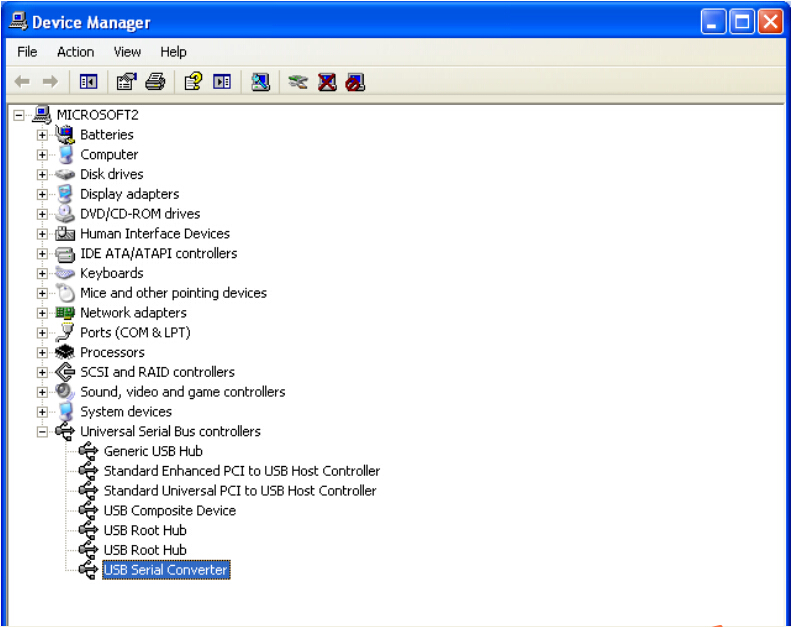Screen dimensions: 791x627
Task: Click the SCSI and RAID controllers icon
Action: pyautogui.click(x=65, y=372)
